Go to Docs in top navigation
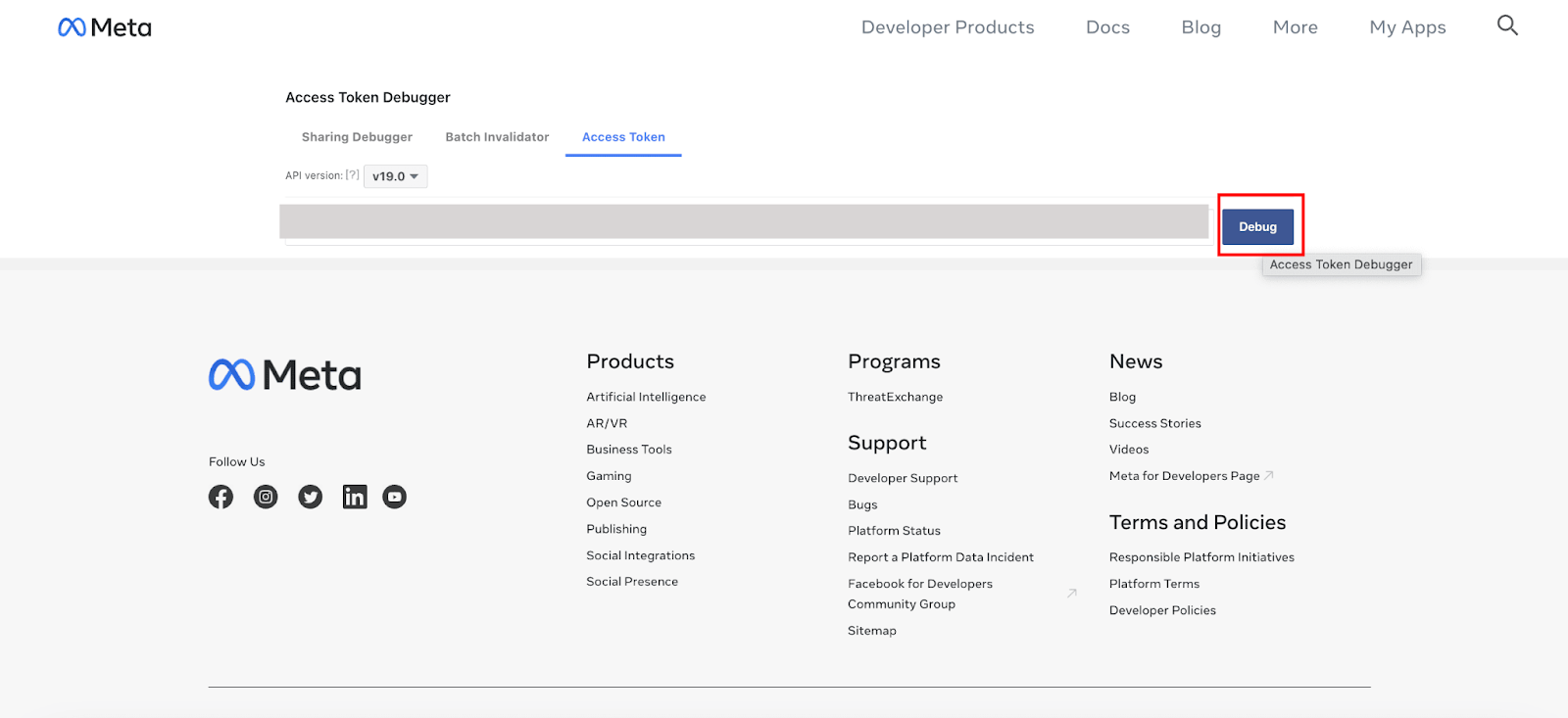Viewport: 1568px width, 718px height. pyautogui.click(x=1107, y=27)
